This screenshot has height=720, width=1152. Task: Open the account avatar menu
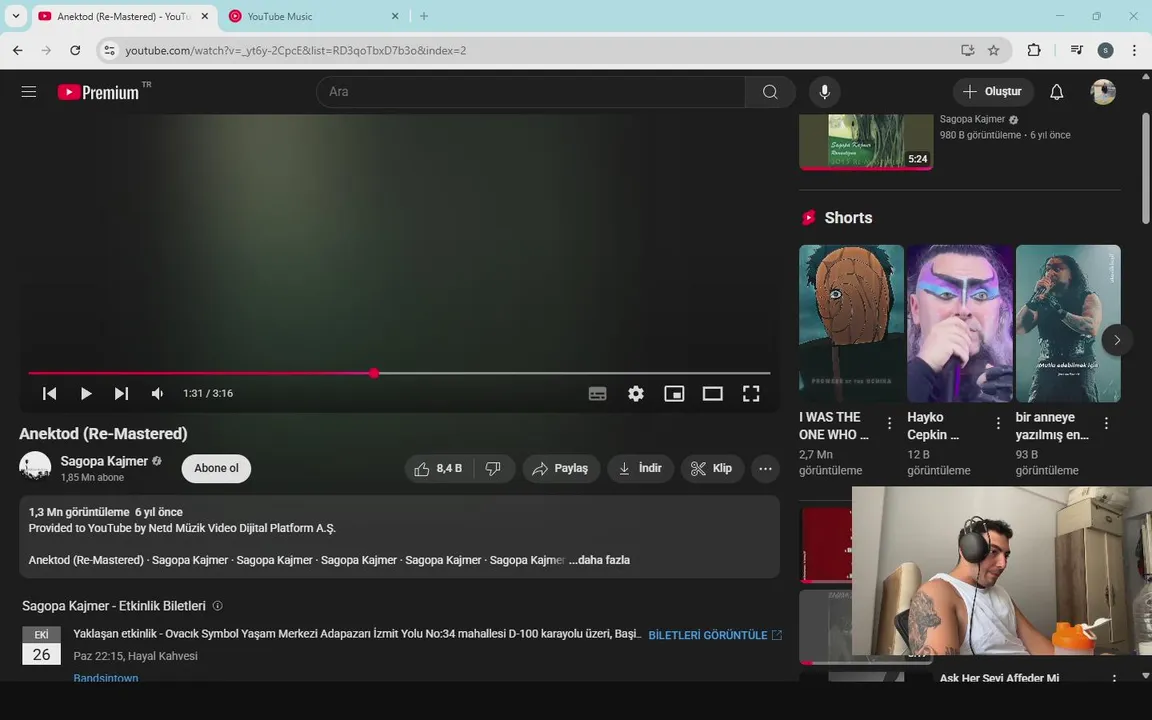(x=1103, y=92)
